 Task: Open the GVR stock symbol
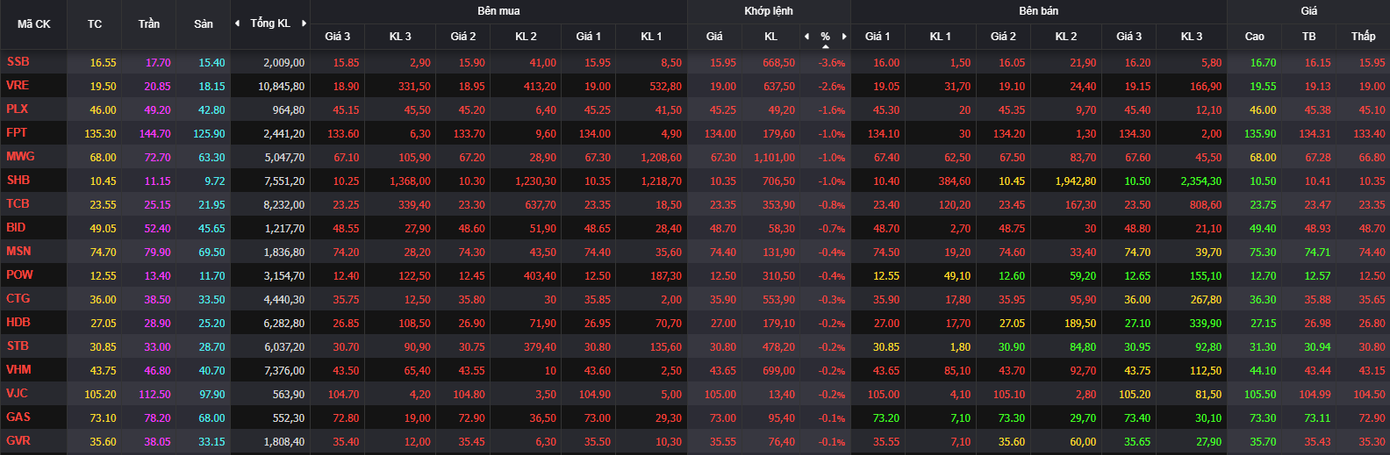coord(19,440)
